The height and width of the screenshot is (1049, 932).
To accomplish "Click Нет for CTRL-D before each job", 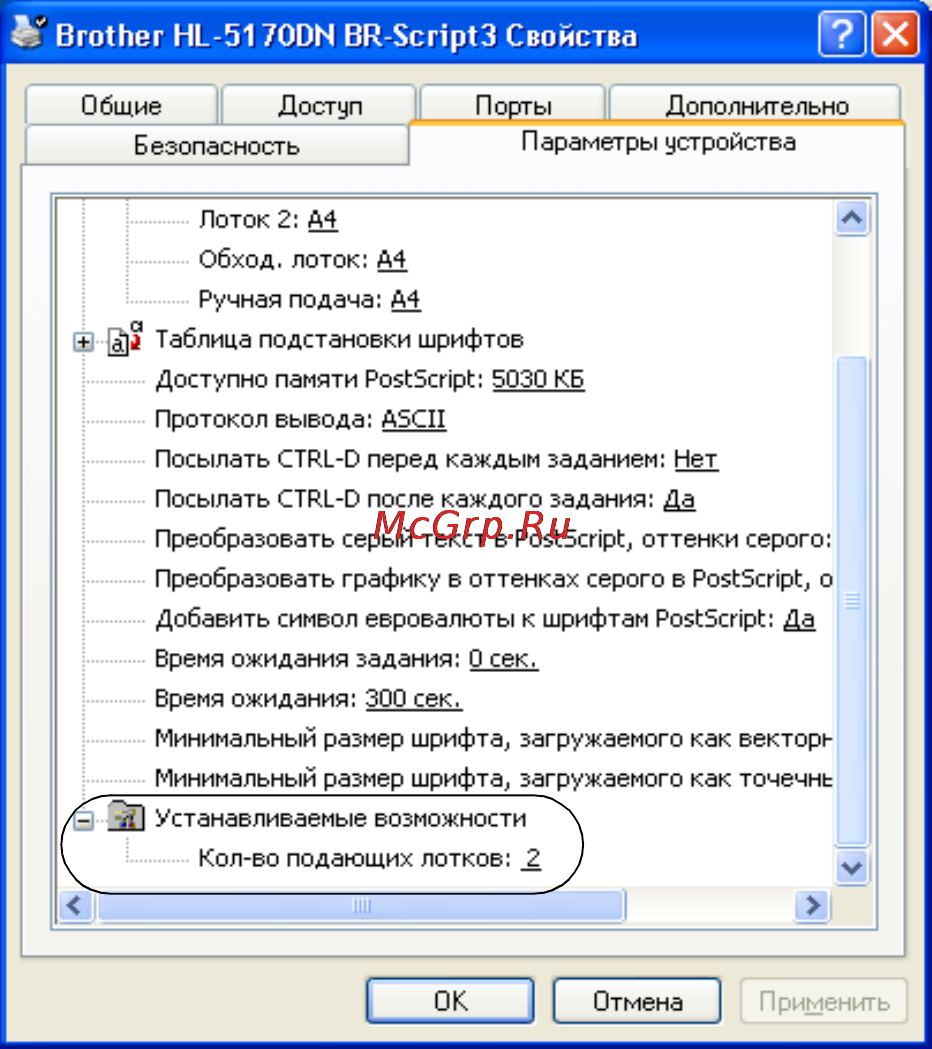I will [x=695, y=459].
